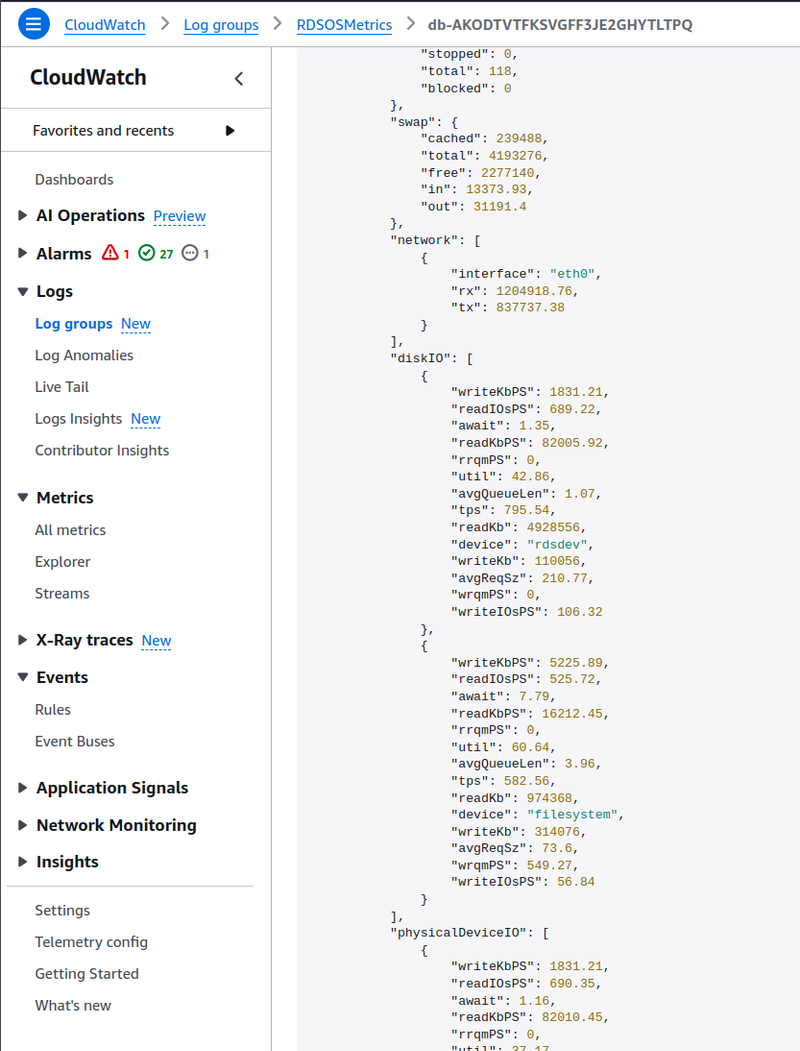Viewport: 800px width, 1051px height.
Task: Select Log groups in sidebar
Action: 74,324
